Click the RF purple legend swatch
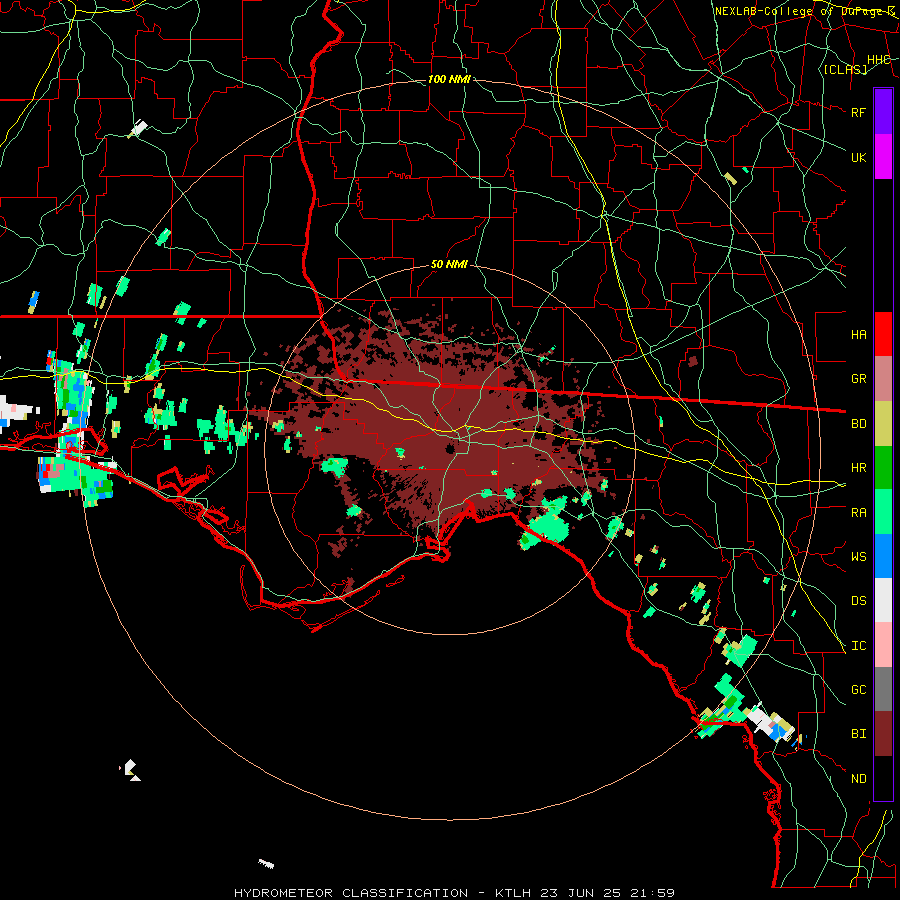This screenshot has height=900, width=900. point(883,112)
